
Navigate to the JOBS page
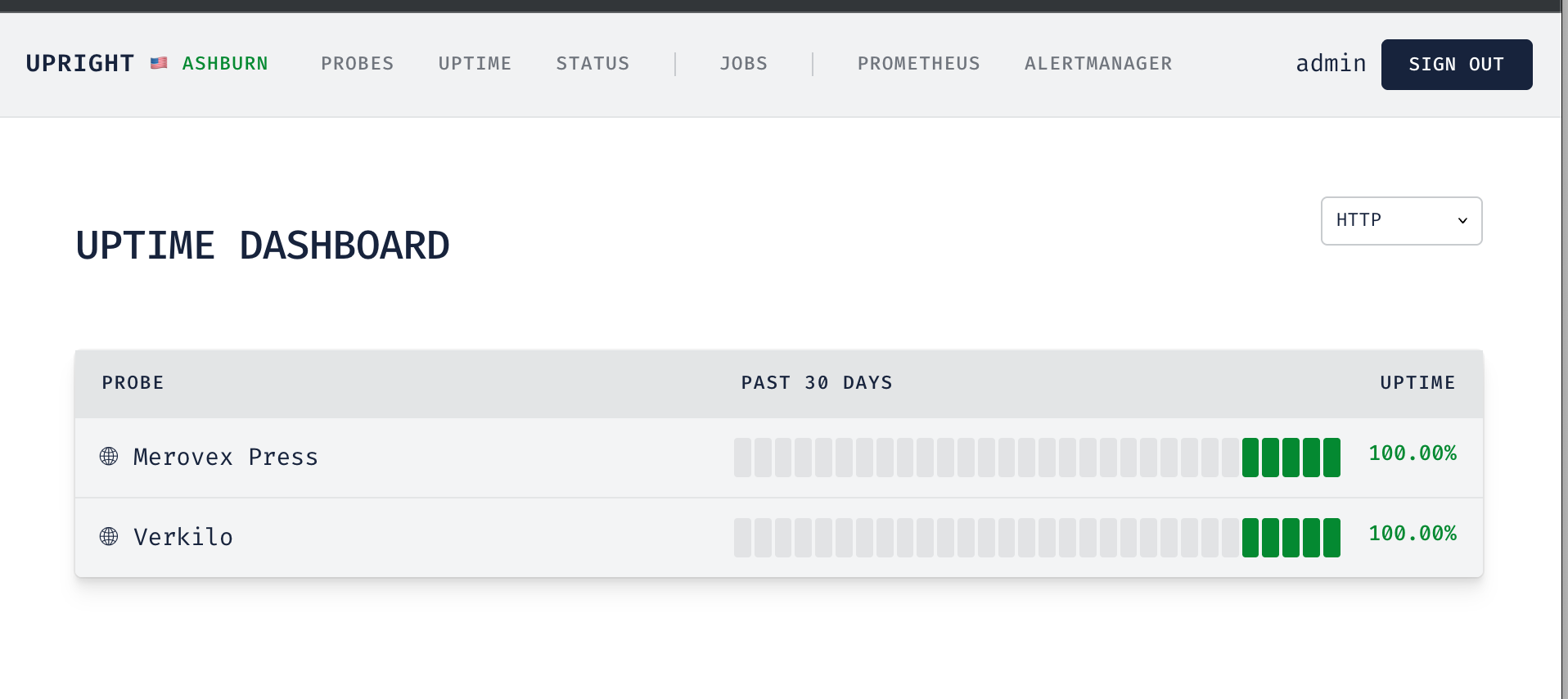click(x=743, y=63)
